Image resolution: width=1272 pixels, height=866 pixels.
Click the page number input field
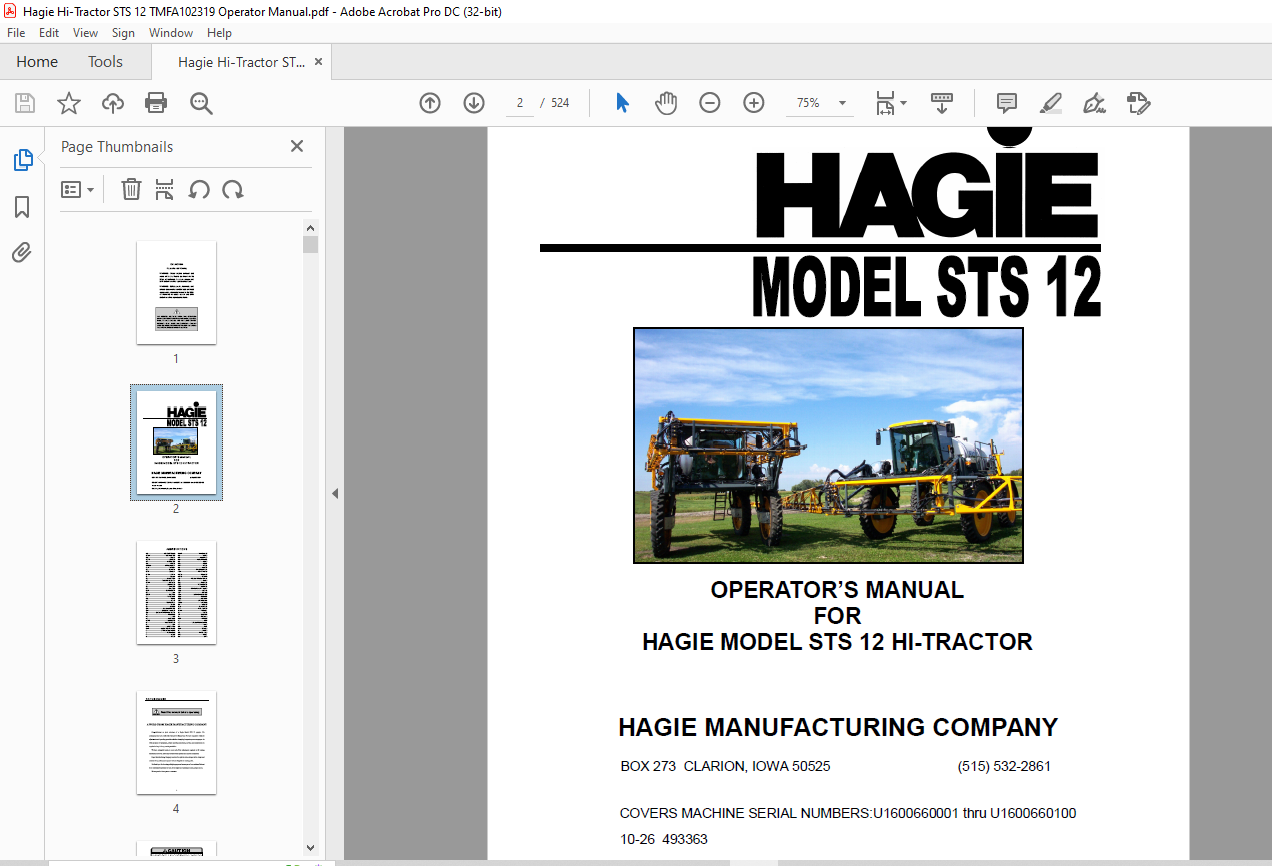point(520,103)
